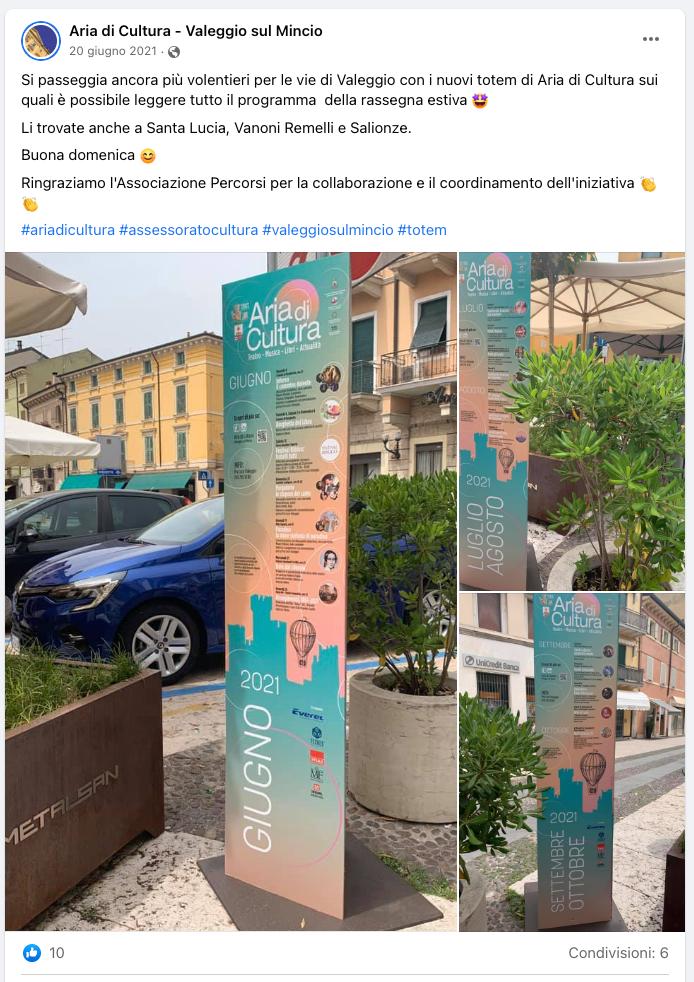Click the blue like reaction icon
694x982 pixels.
pos(32,953)
